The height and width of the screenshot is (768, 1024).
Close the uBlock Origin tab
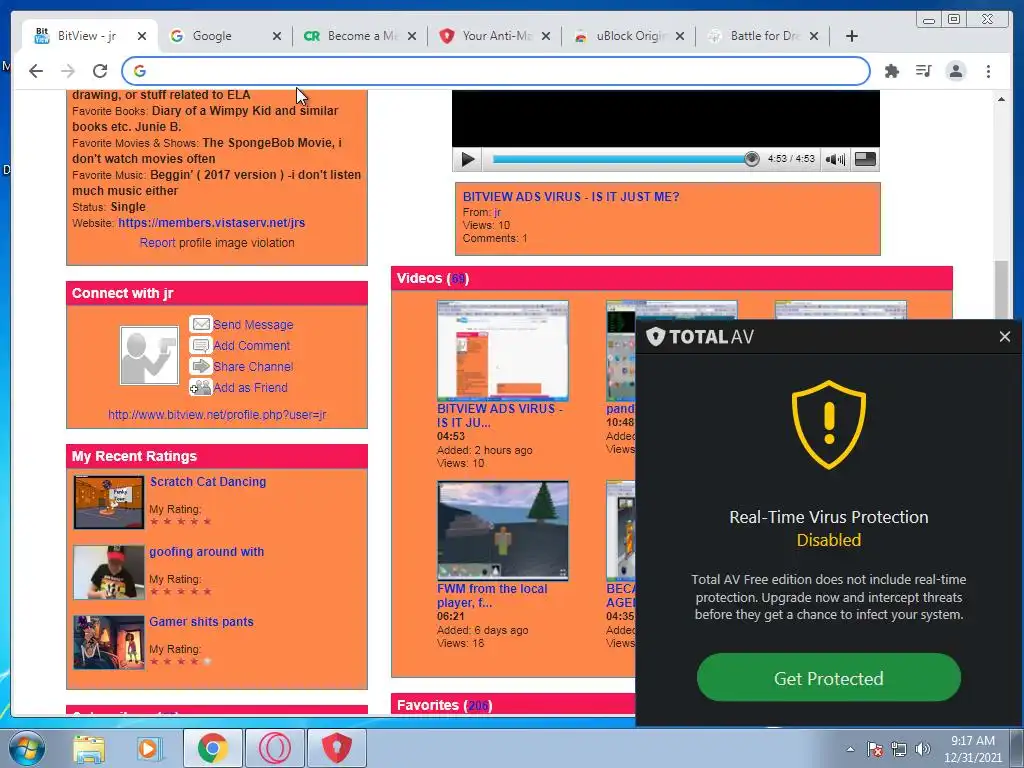click(x=680, y=36)
